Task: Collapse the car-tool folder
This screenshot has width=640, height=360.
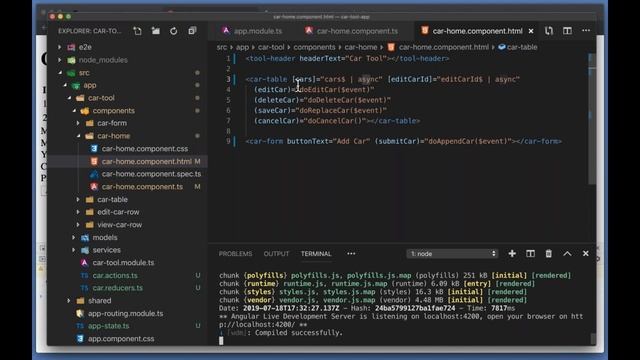Action: click(x=101, y=98)
